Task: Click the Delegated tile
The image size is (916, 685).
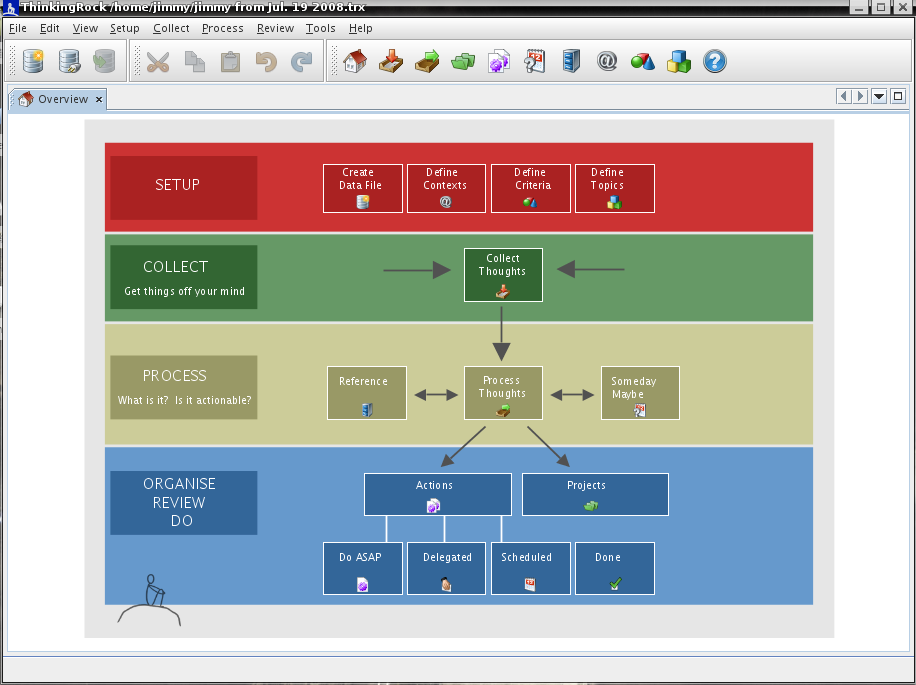Action: [x=446, y=568]
